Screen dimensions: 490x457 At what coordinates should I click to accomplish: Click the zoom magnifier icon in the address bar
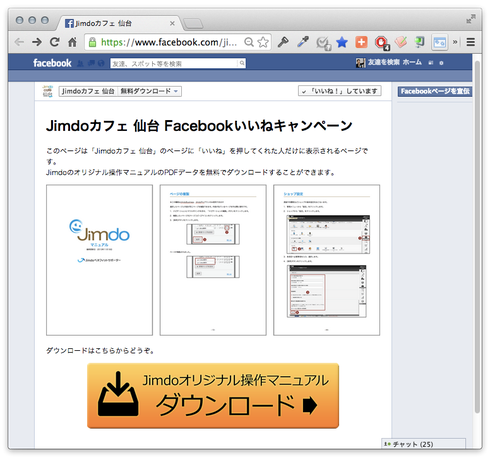tap(249, 42)
